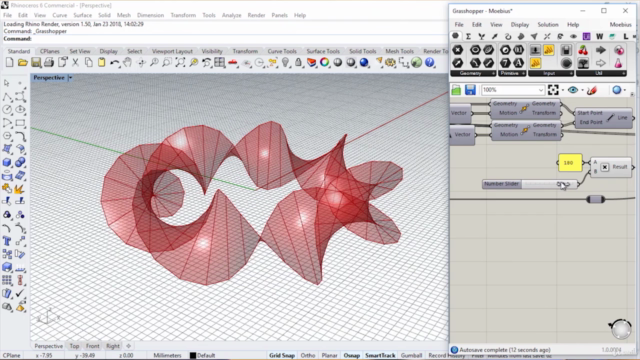The width and height of the screenshot is (640, 360).
Task: Toggle Grasshopper preview eye icon
Action: pyautogui.click(x=573, y=90)
